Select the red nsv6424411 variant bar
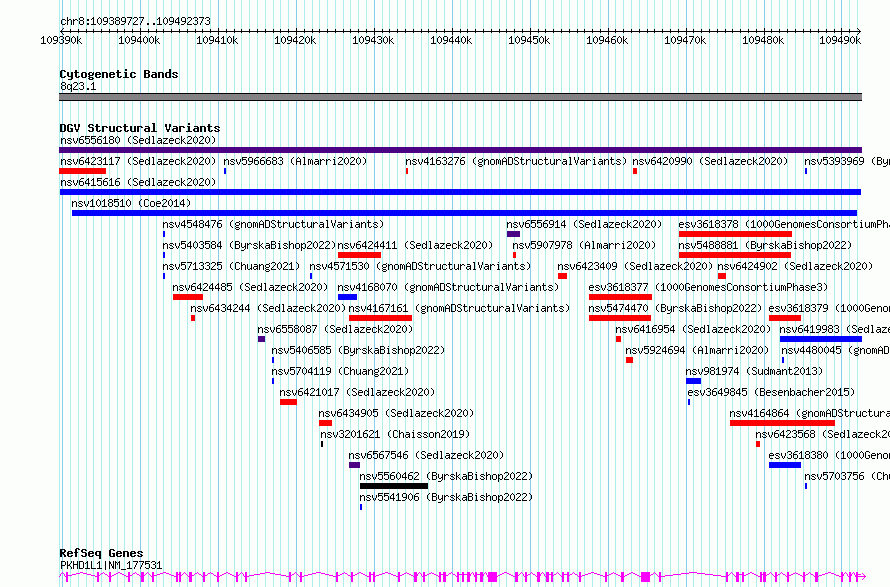The width and height of the screenshot is (890, 587). [x=359, y=255]
